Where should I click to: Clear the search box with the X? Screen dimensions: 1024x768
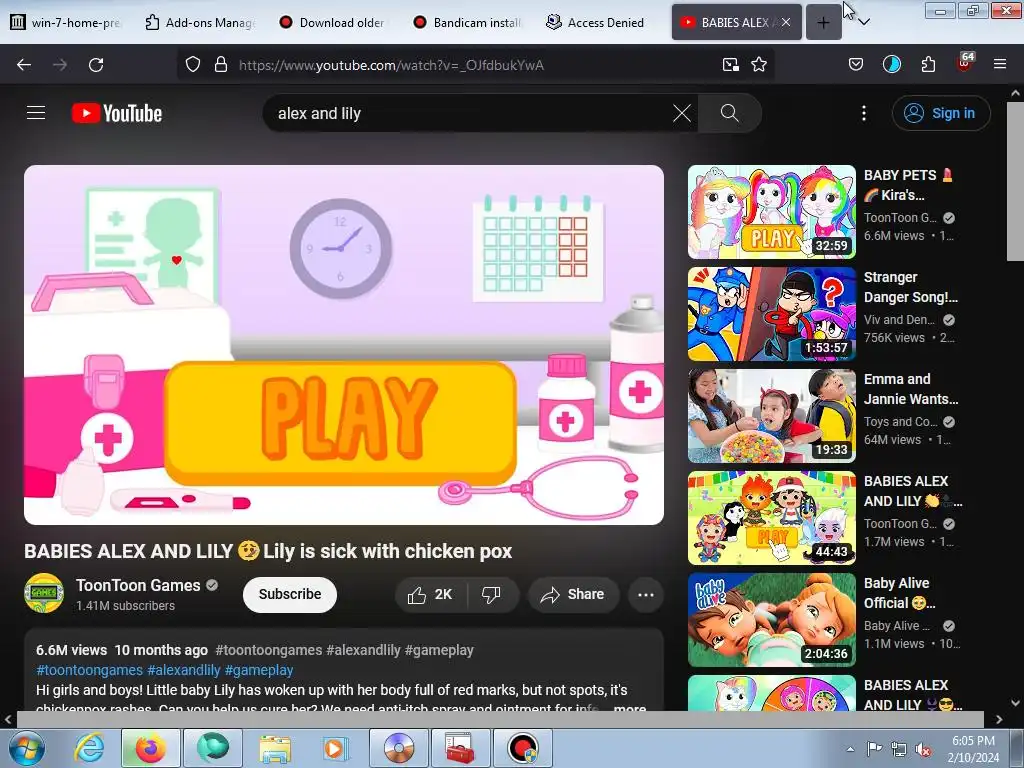click(x=681, y=113)
